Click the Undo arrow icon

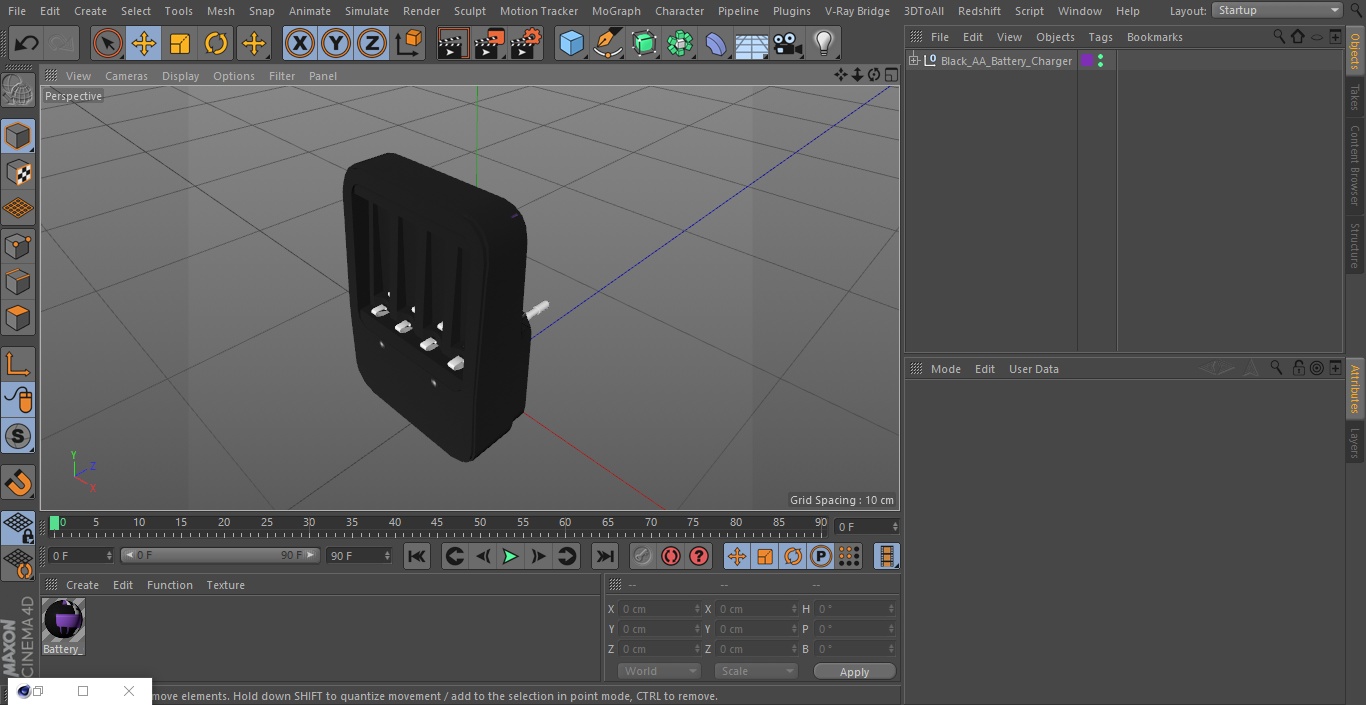27,44
